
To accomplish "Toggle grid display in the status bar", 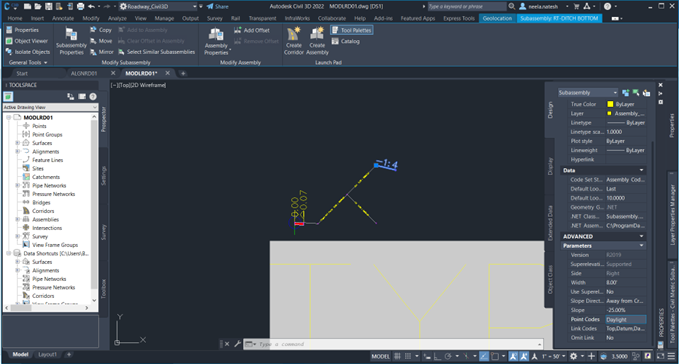I will coord(397,356).
